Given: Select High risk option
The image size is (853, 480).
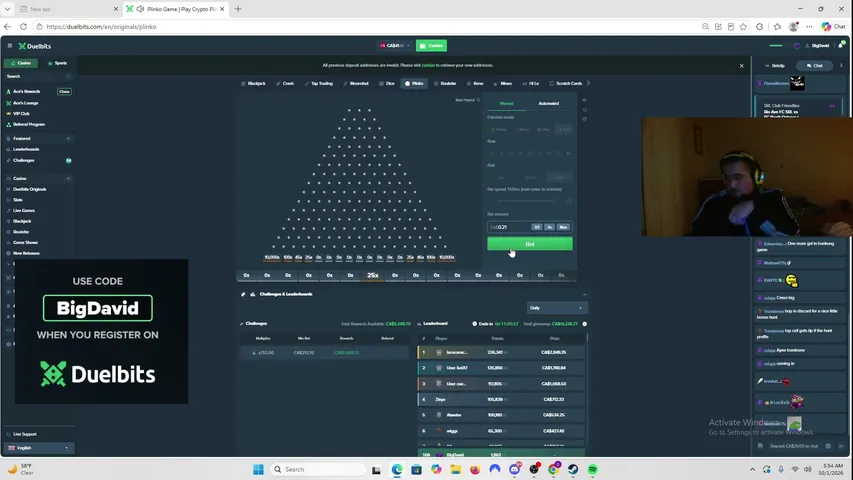Looking at the screenshot, I should tap(559, 177).
